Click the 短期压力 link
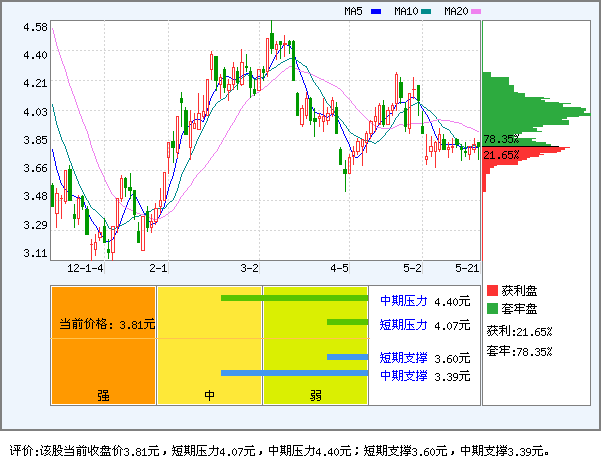601x456 pixels. 404,325
